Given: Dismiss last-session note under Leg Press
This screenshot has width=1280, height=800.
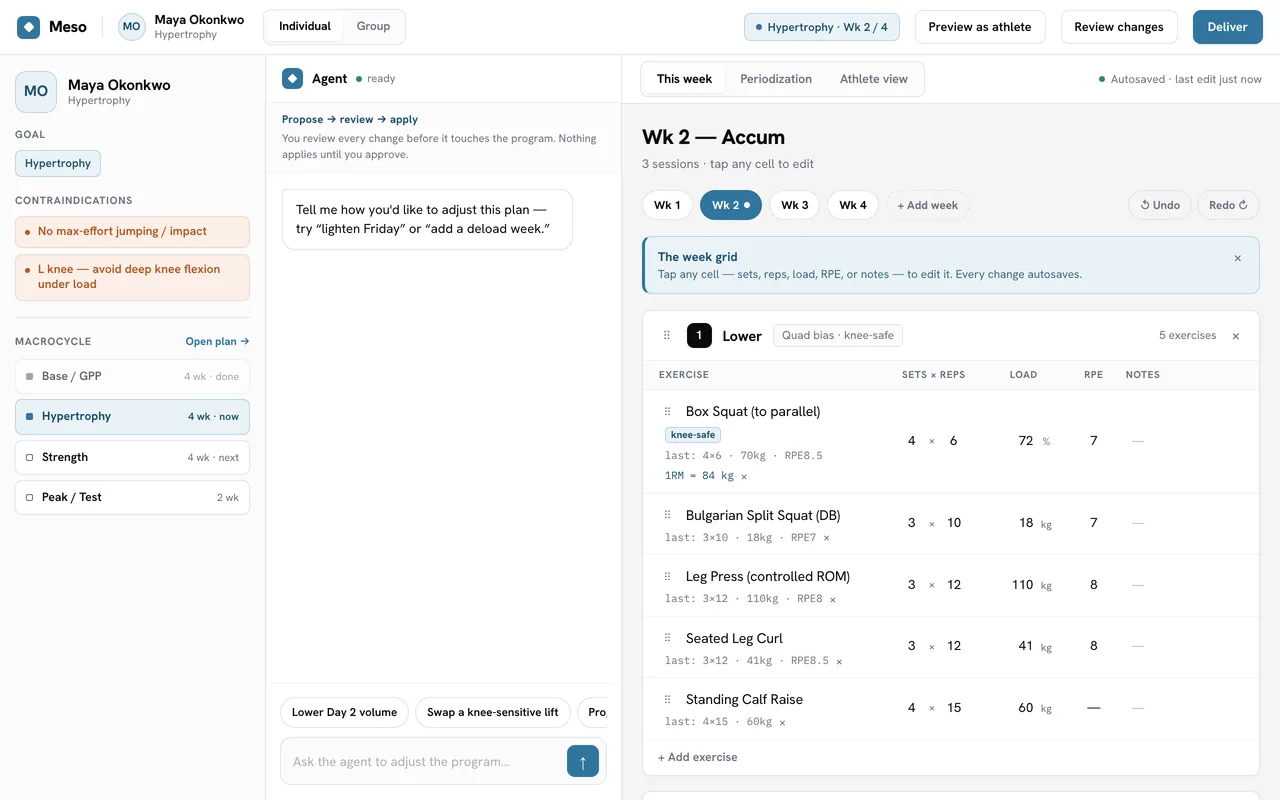Looking at the screenshot, I should click(832, 600).
